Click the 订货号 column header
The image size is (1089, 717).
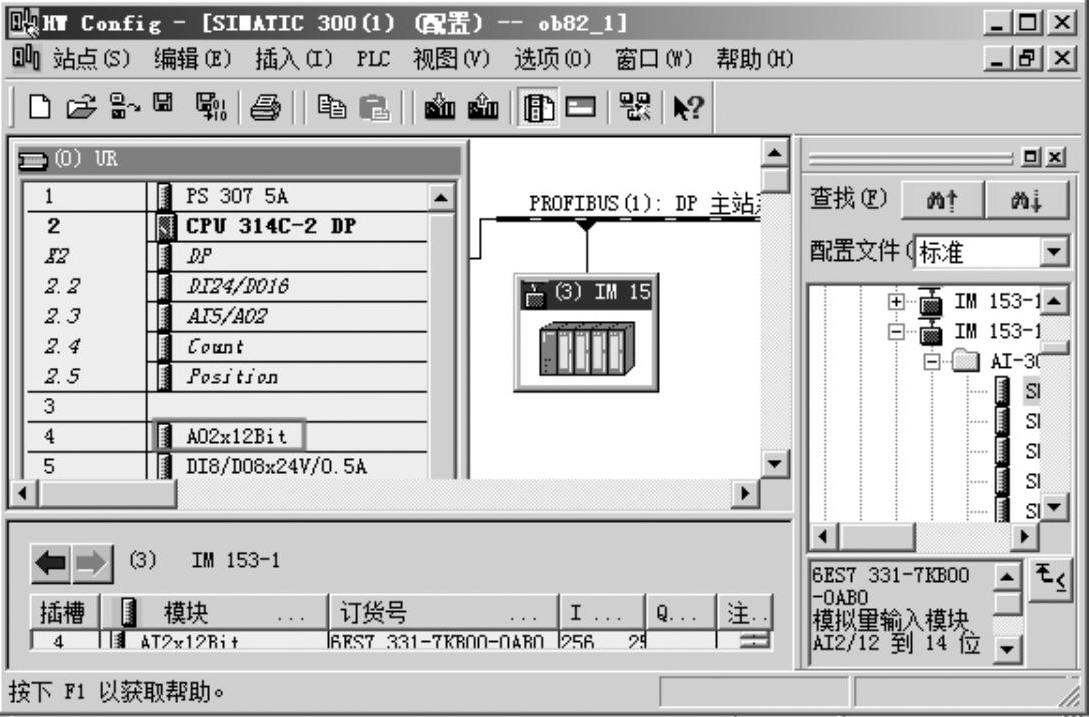pos(444,613)
